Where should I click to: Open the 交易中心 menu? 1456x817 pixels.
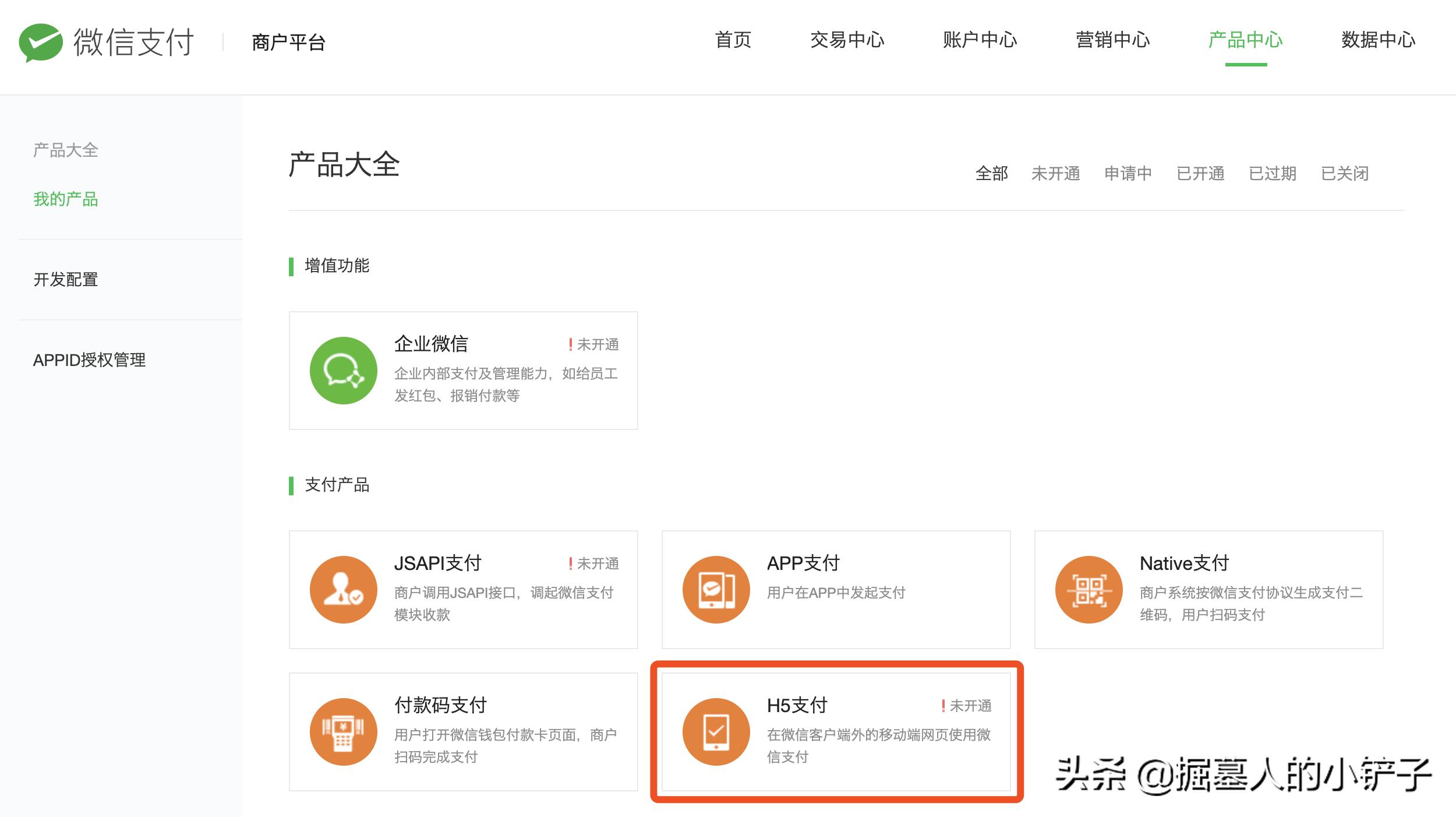click(847, 41)
